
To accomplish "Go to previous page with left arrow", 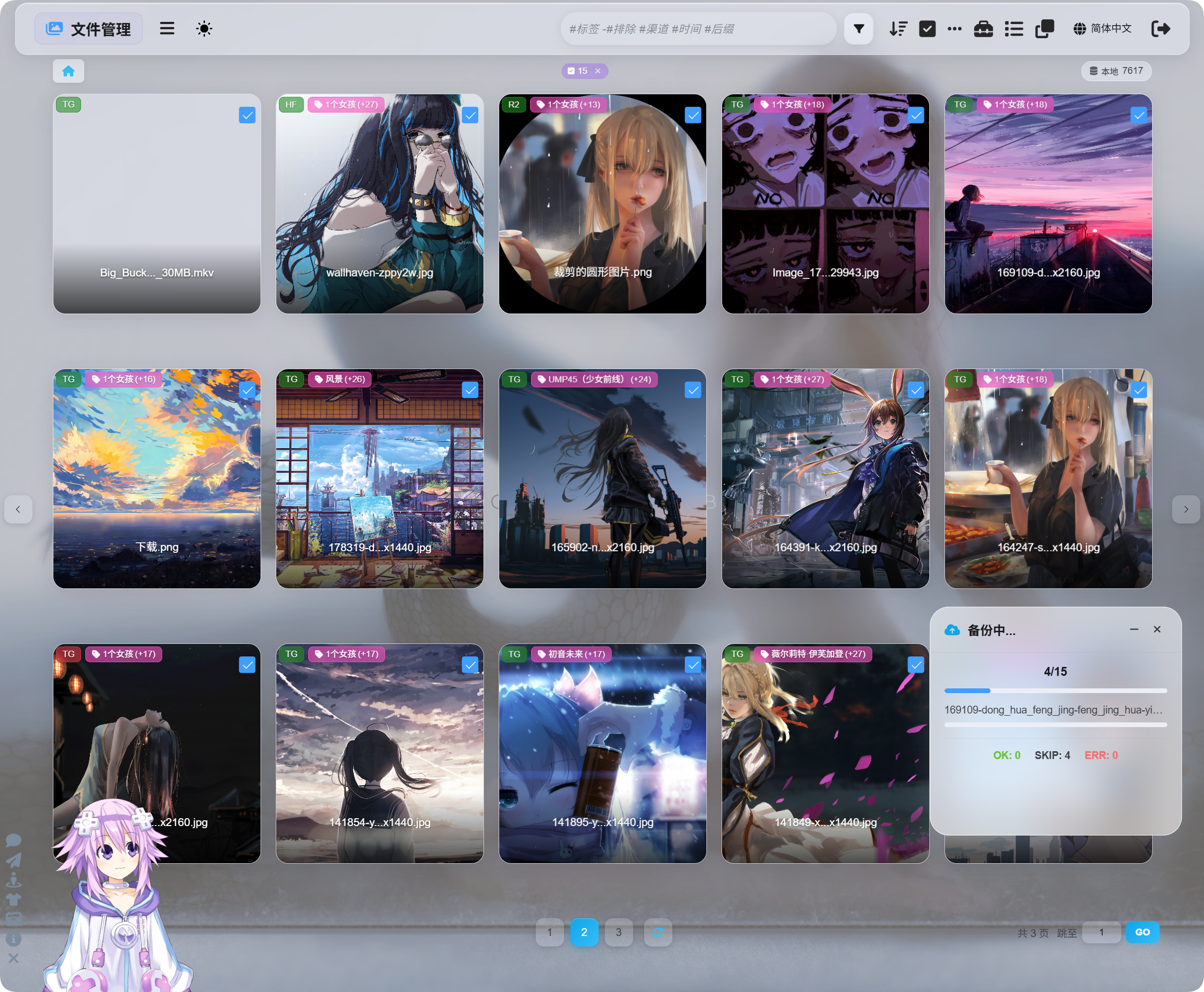I will (x=18, y=509).
